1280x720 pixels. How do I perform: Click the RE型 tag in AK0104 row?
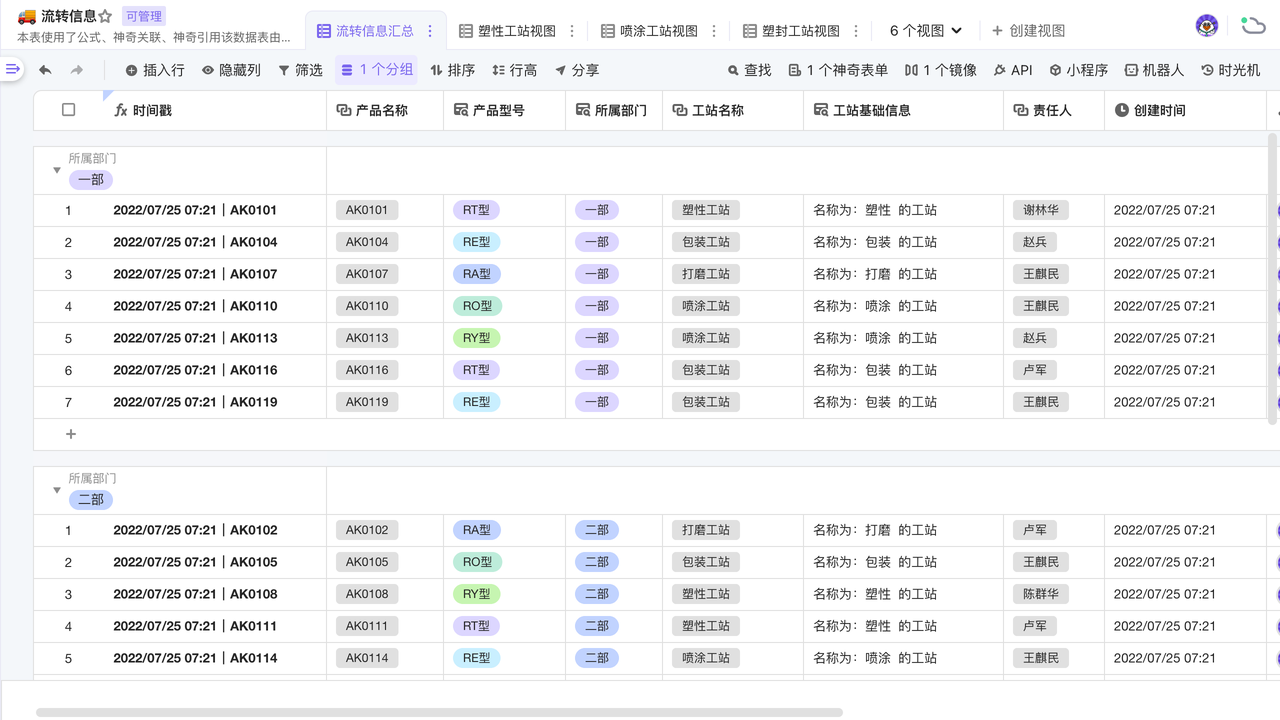476,242
